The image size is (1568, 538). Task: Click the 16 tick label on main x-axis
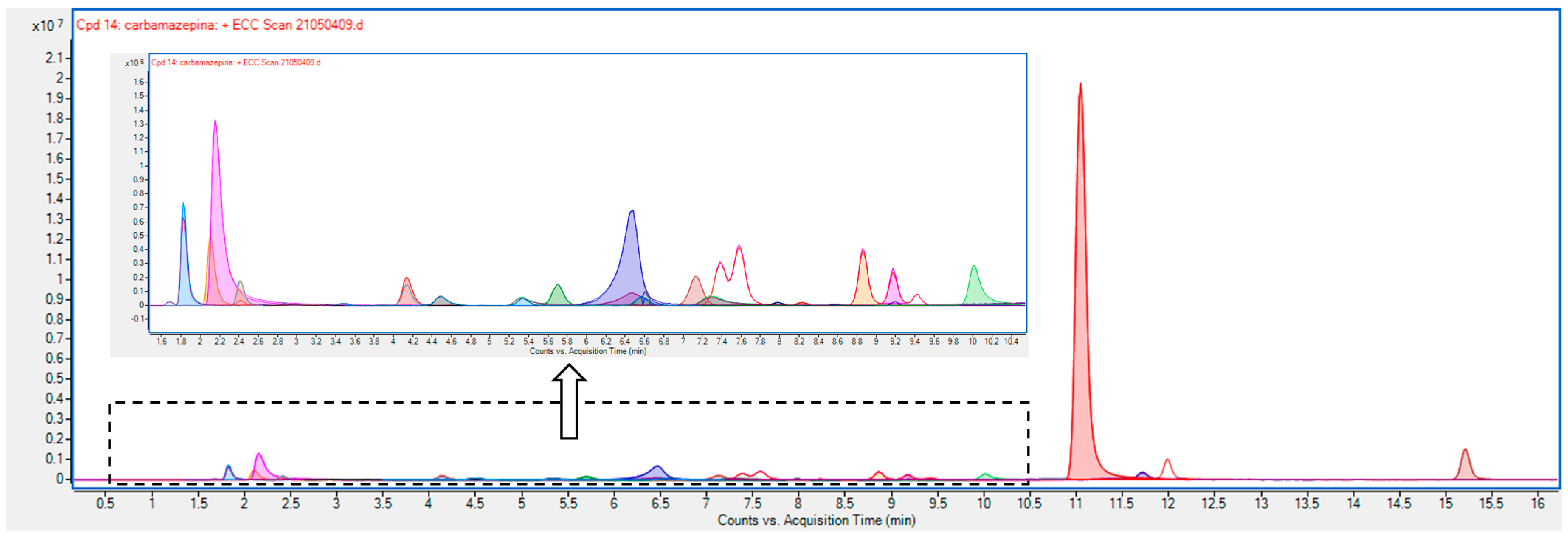1538,503
